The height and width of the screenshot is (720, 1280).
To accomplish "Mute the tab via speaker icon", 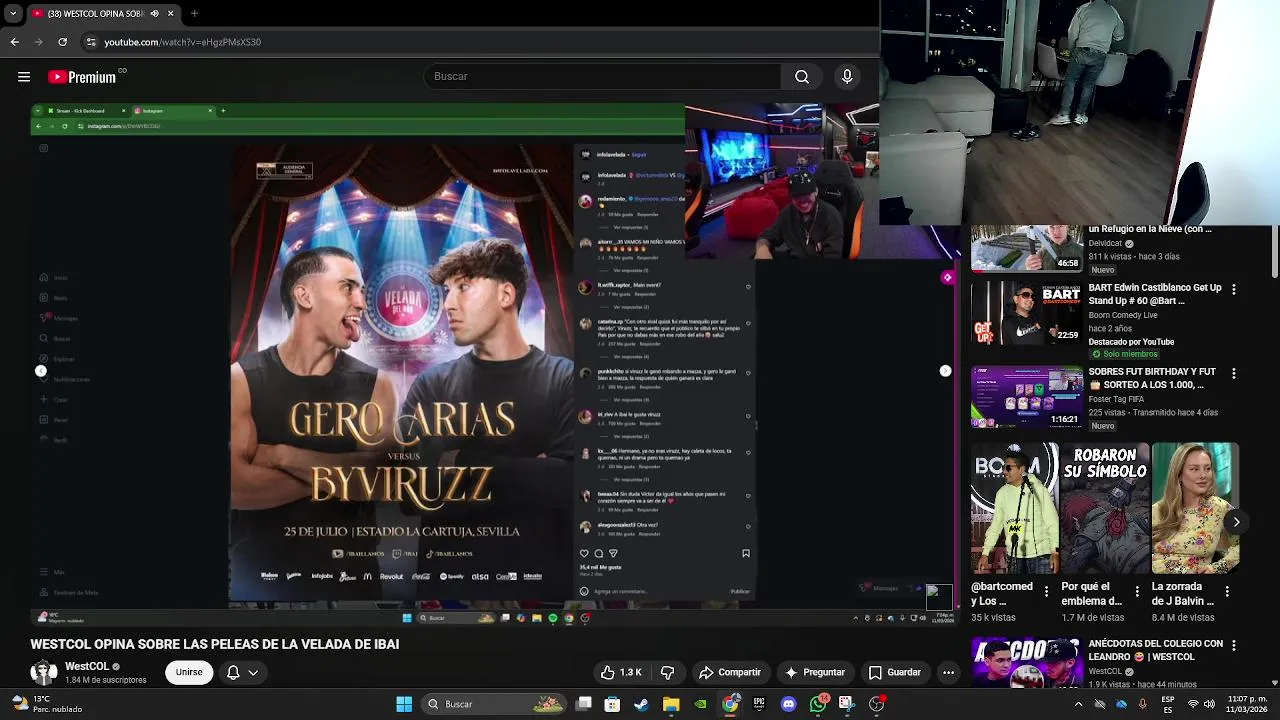I will coord(155,14).
